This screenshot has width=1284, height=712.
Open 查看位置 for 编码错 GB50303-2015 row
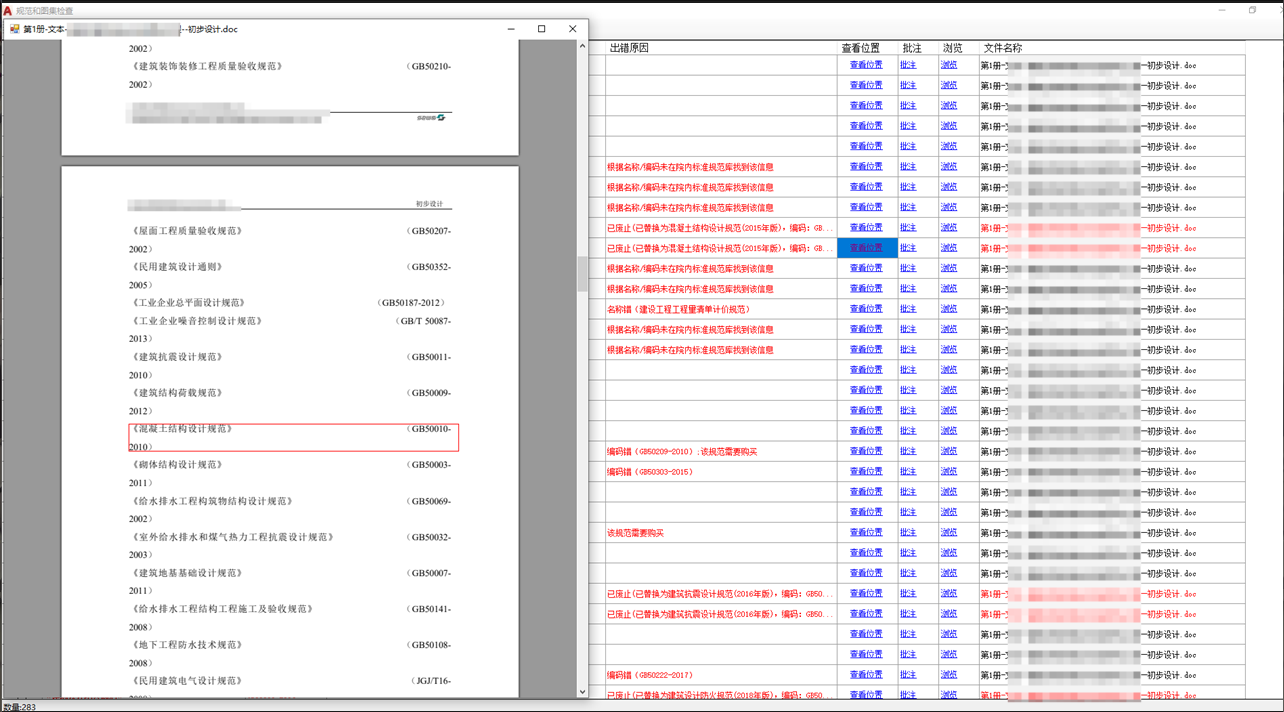click(866, 471)
